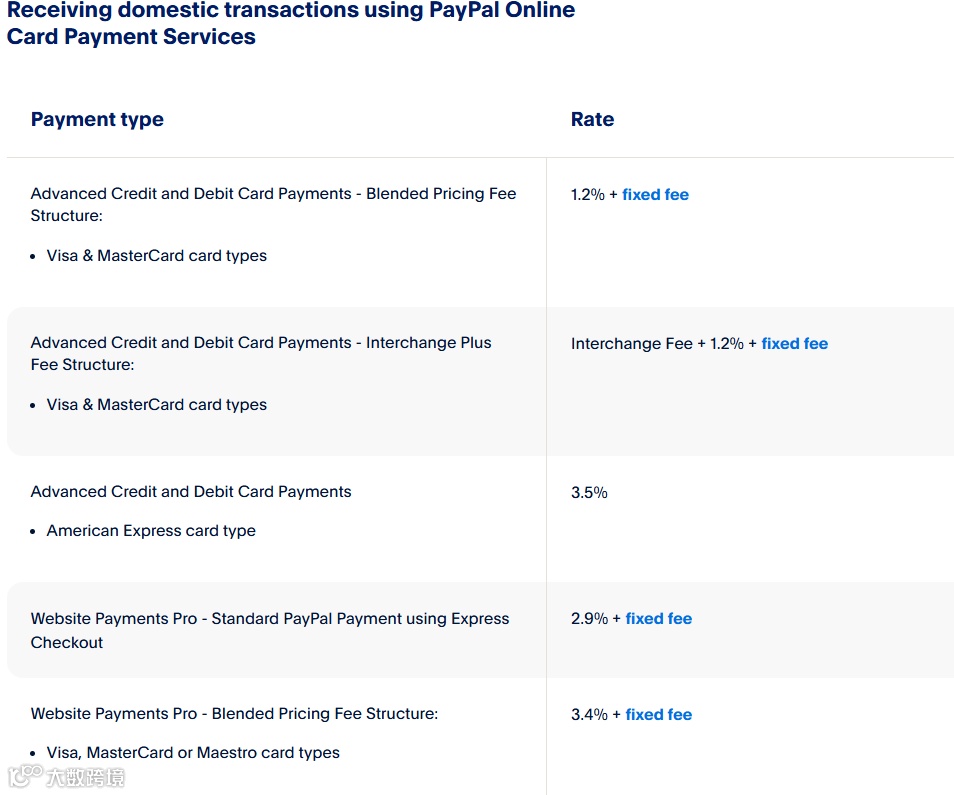This screenshot has height=795, width=954.
Task: Click Website Payments Pro Blended Pricing text
Action: click(234, 714)
